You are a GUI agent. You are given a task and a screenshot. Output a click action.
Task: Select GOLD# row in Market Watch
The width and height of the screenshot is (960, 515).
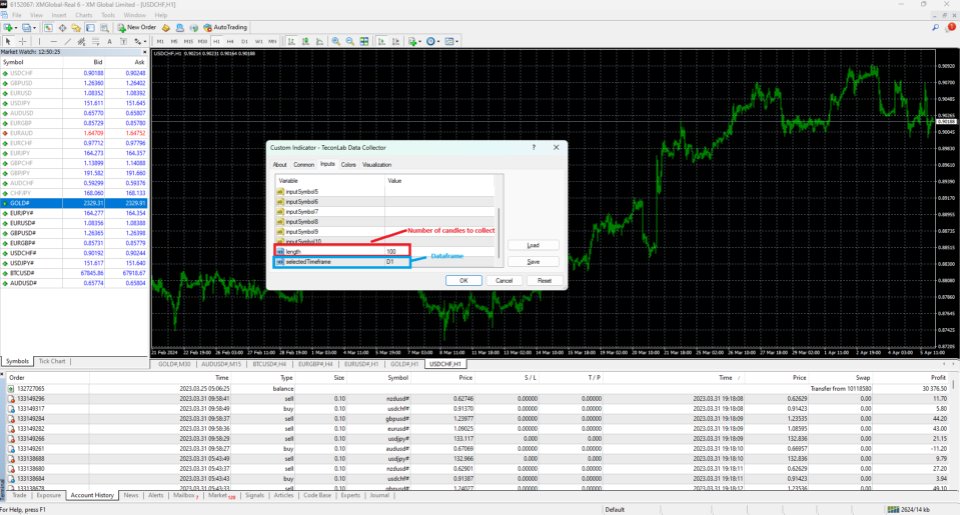pyautogui.click(x=73, y=203)
